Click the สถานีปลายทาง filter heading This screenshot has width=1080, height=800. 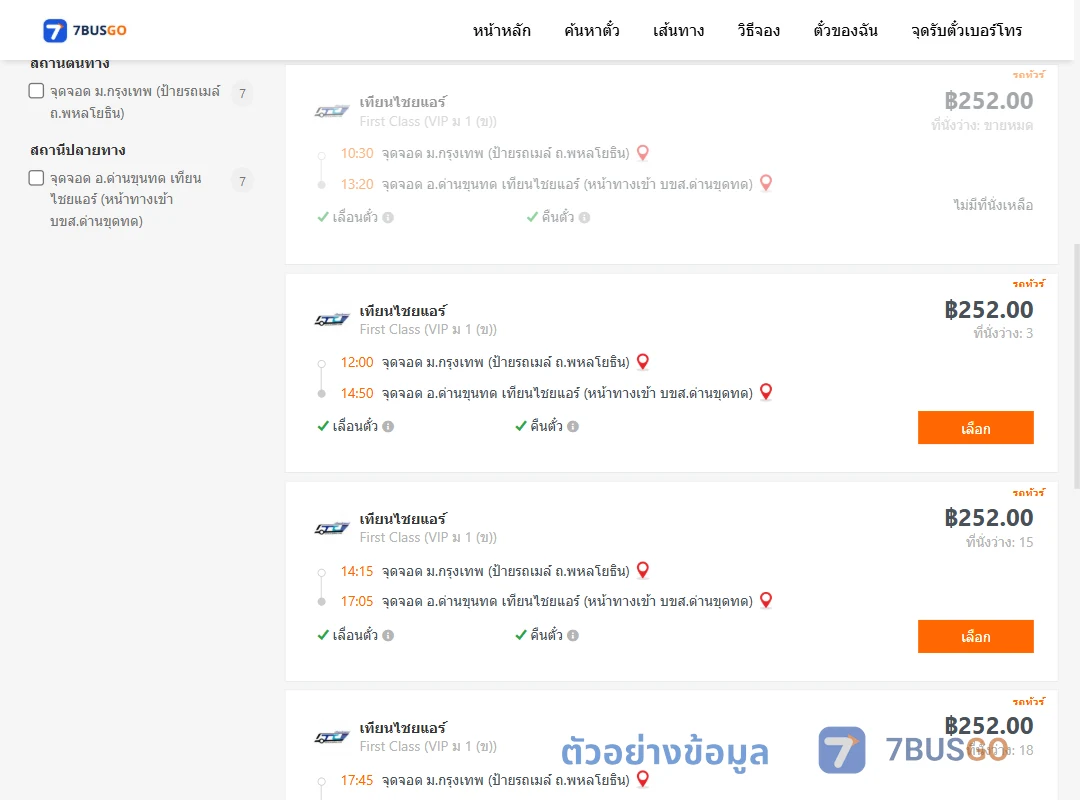[78, 150]
